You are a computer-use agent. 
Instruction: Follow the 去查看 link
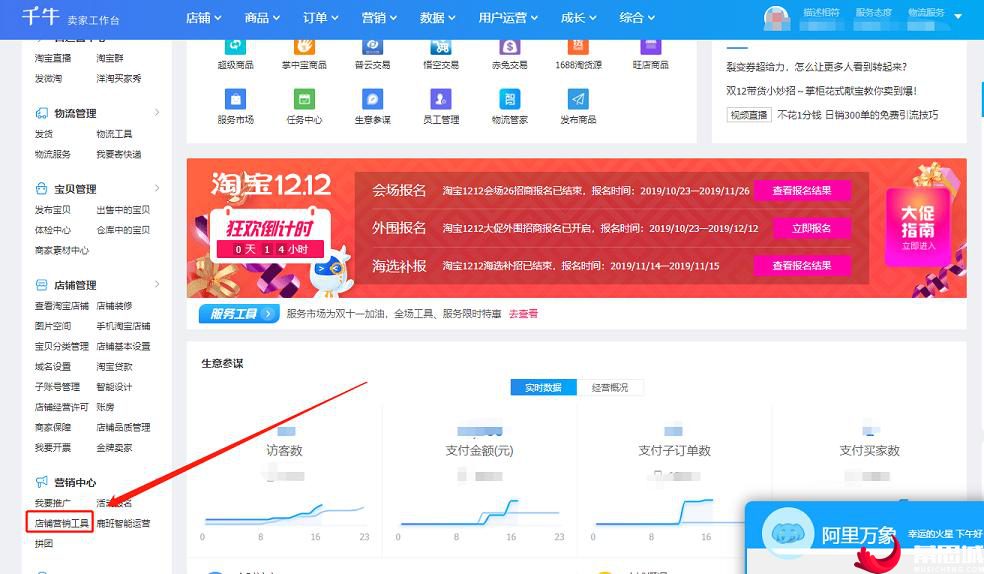click(523, 314)
